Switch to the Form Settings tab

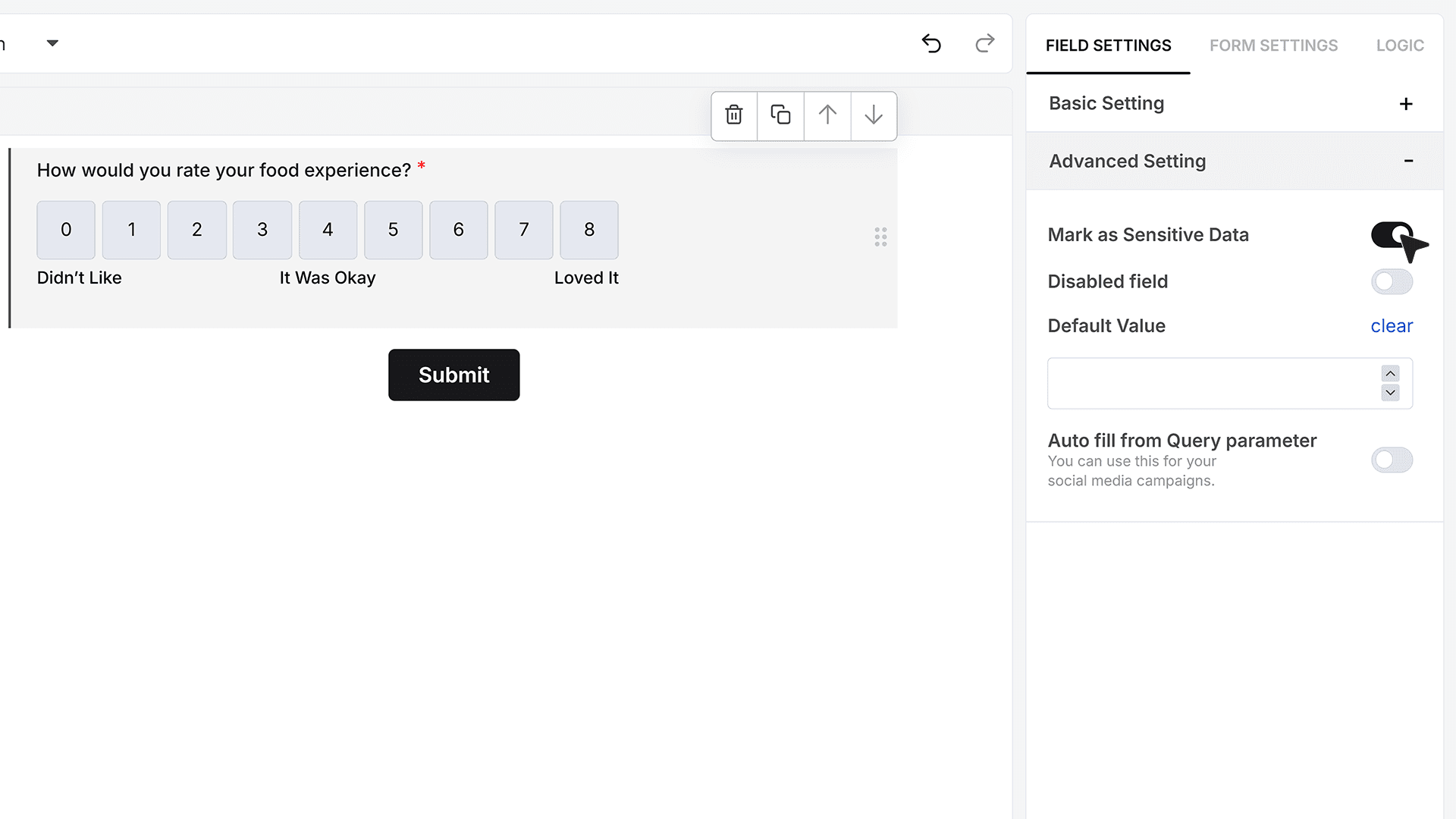(1273, 45)
